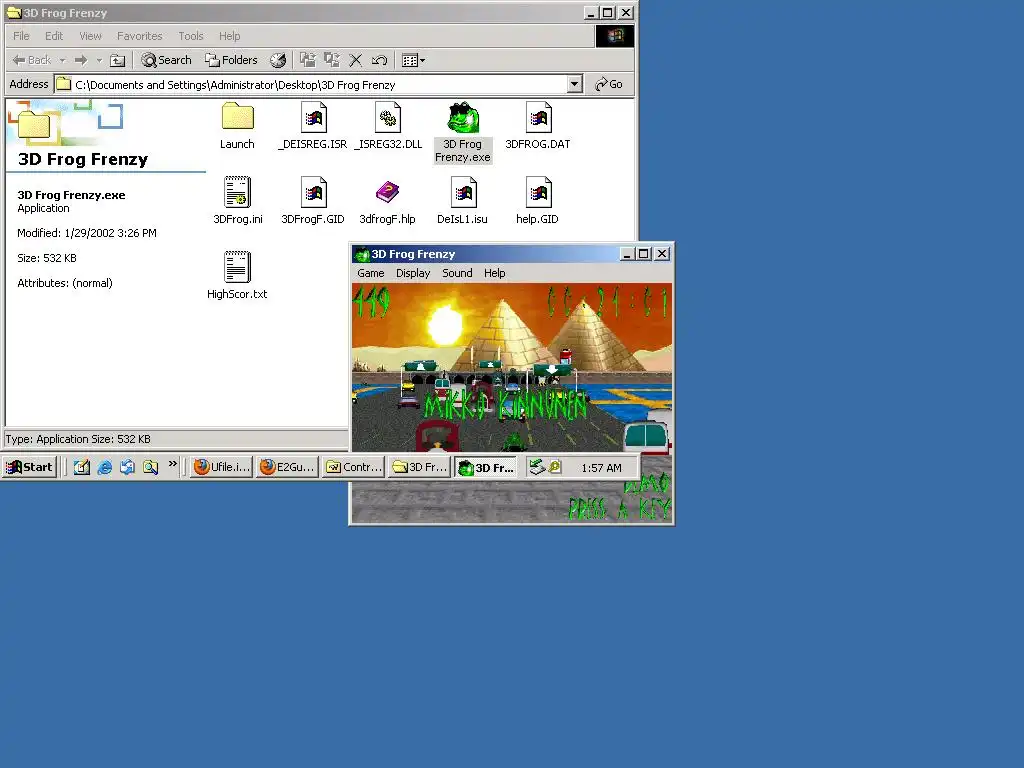Switch to the 3D Fr... folder taskbar button
Viewport: 1024px width, 768px height.
click(419, 467)
